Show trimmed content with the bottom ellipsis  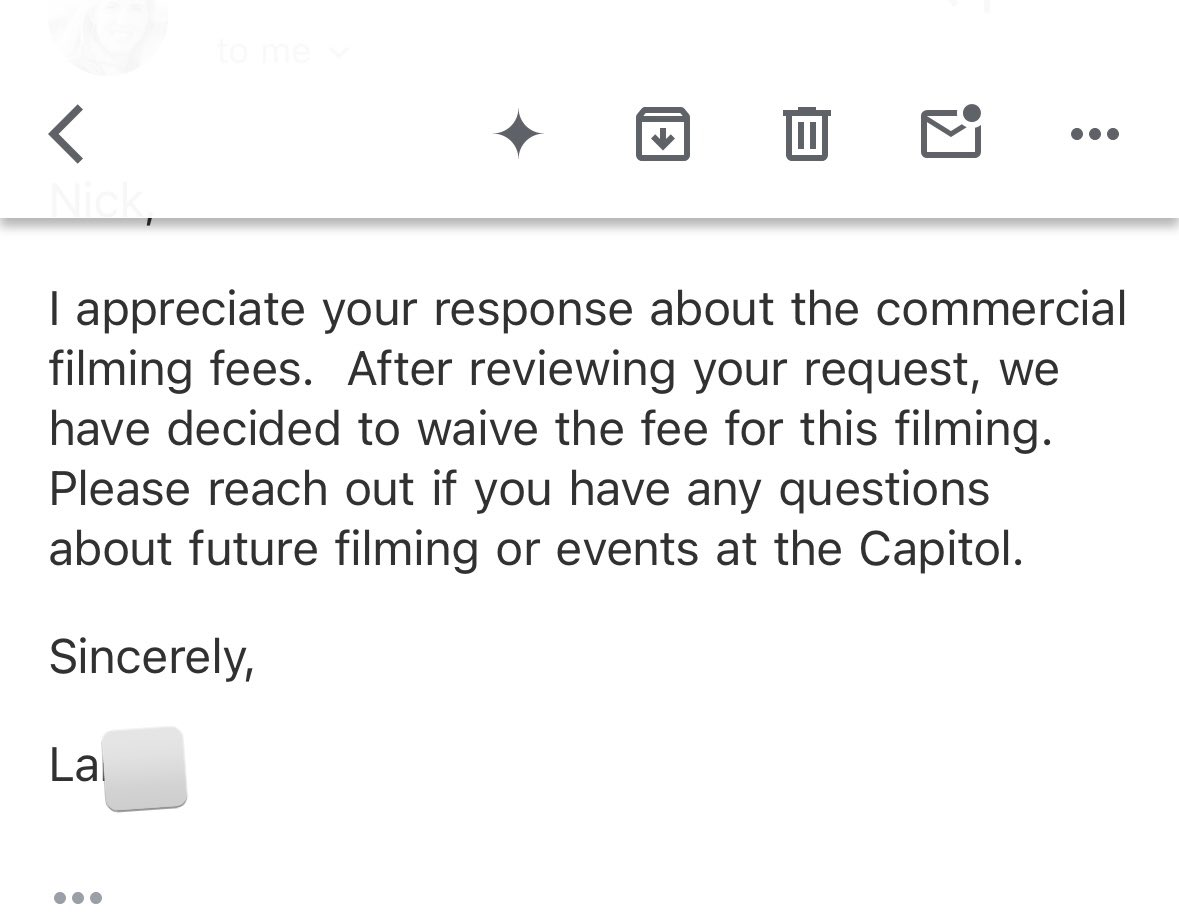(77, 898)
